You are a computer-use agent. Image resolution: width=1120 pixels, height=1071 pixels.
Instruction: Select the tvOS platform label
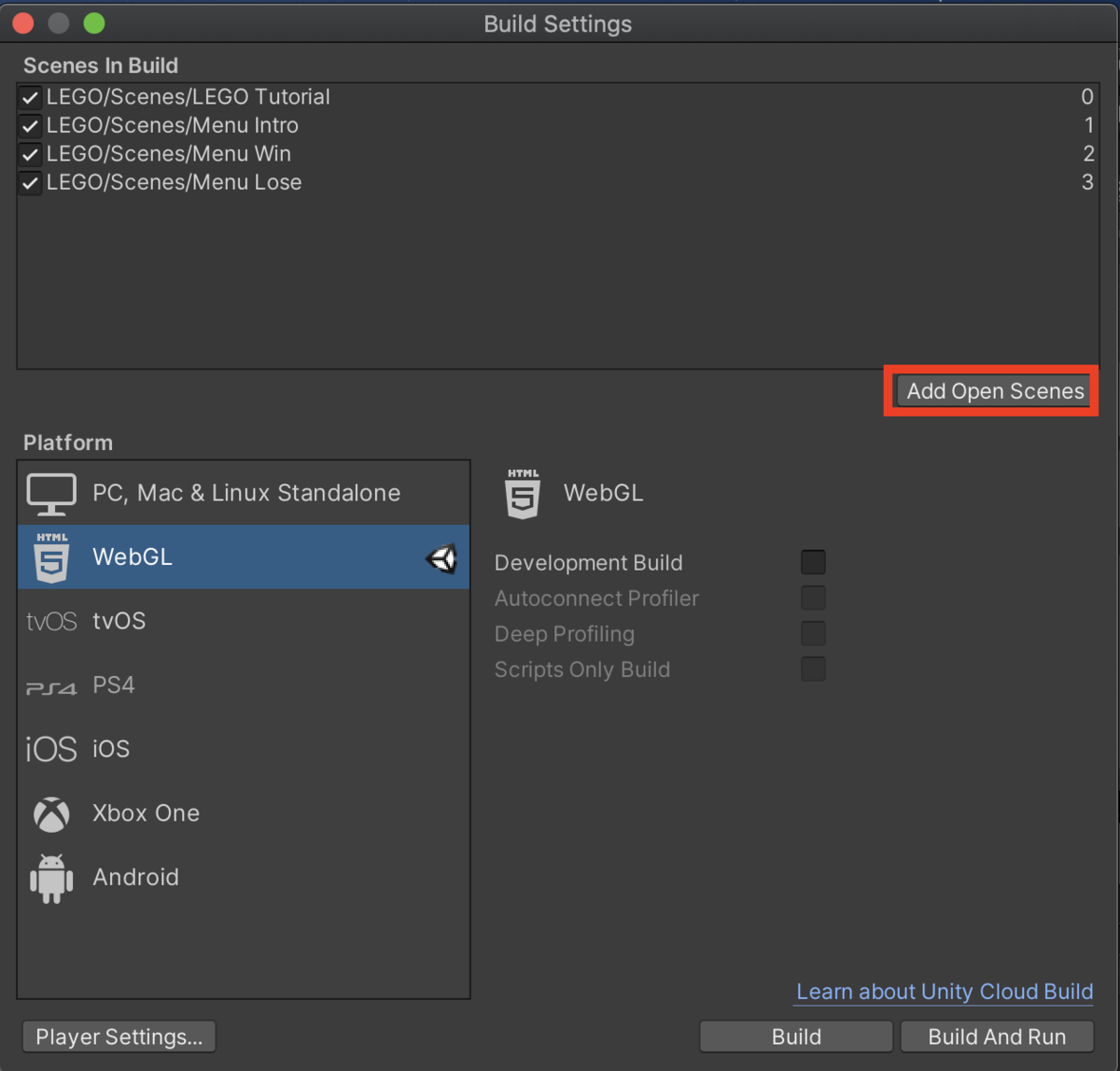point(119,621)
